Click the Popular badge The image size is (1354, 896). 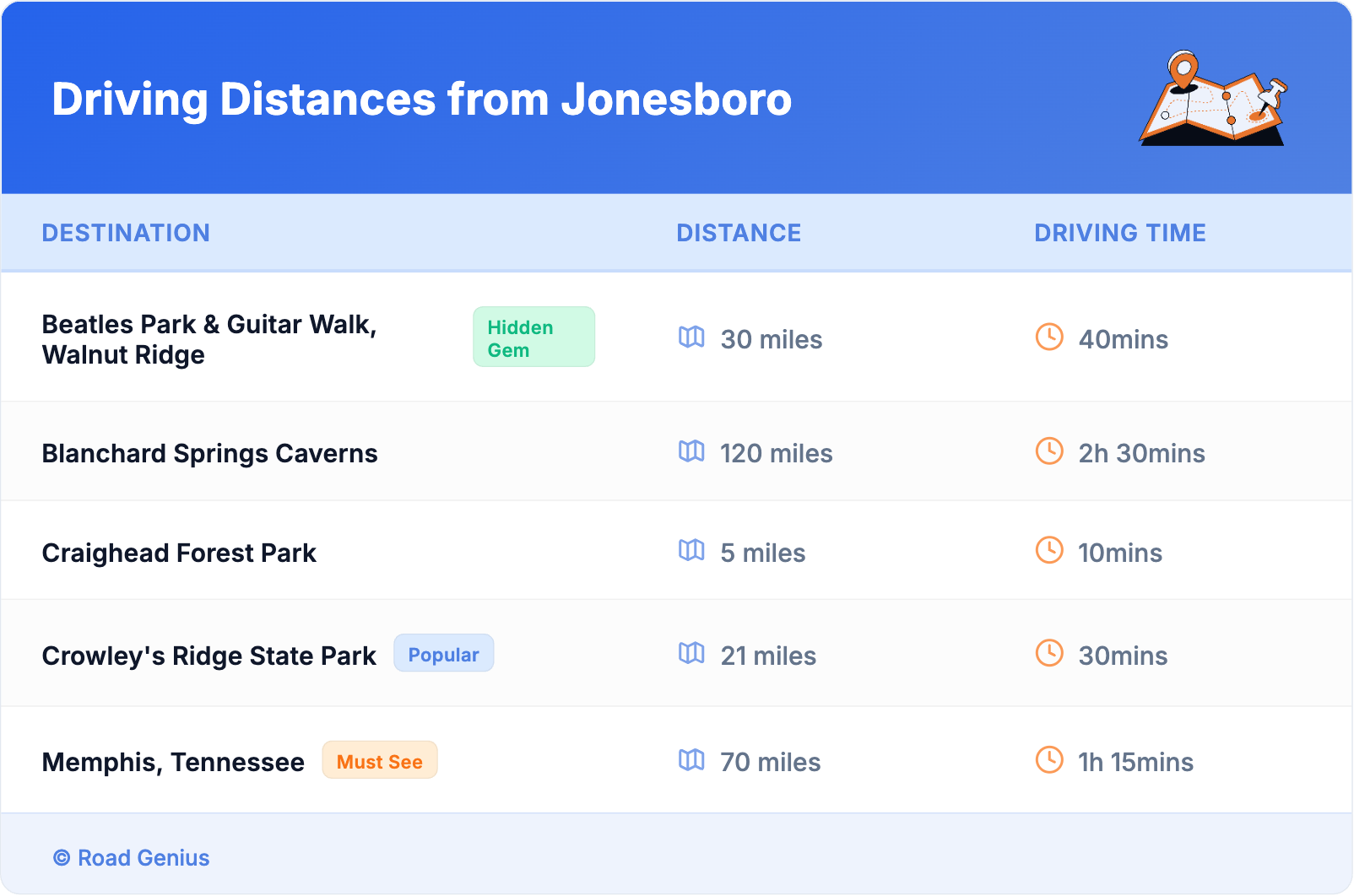pos(443,654)
